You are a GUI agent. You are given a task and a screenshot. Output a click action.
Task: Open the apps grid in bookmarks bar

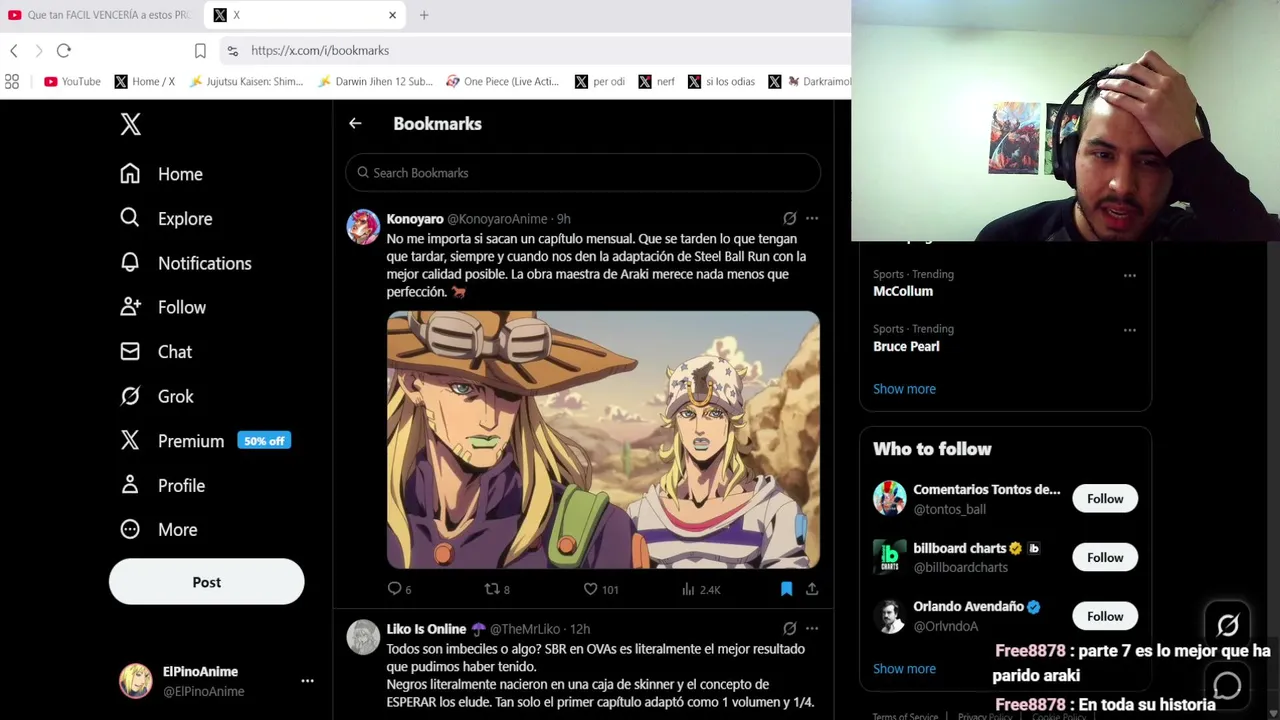12,81
